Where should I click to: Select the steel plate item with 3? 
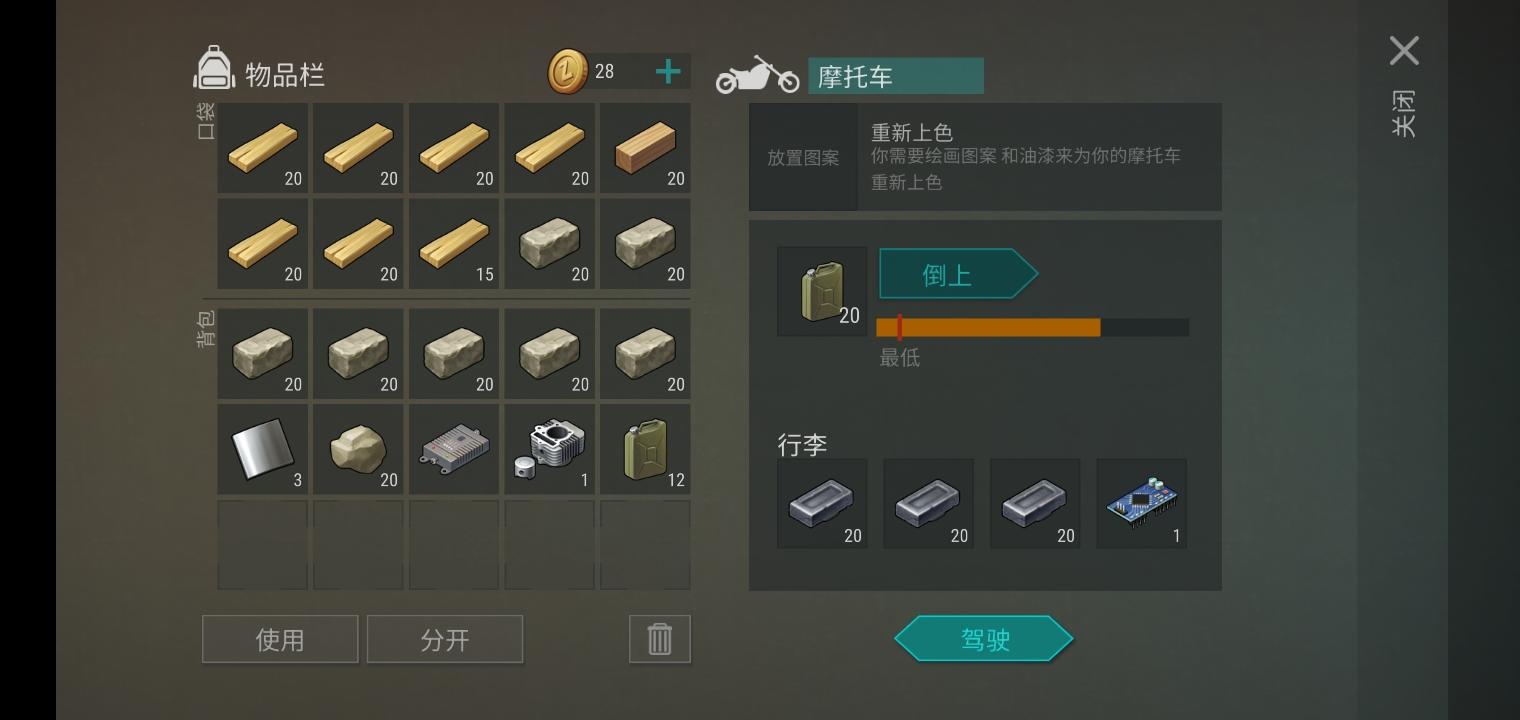coord(262,449)
